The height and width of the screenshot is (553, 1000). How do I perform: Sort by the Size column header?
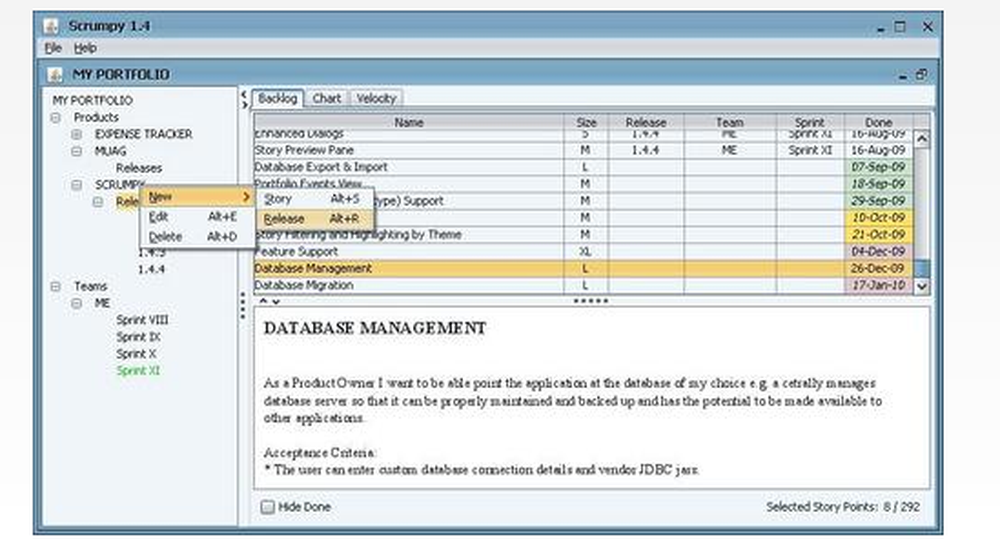[x=586, y=122]
